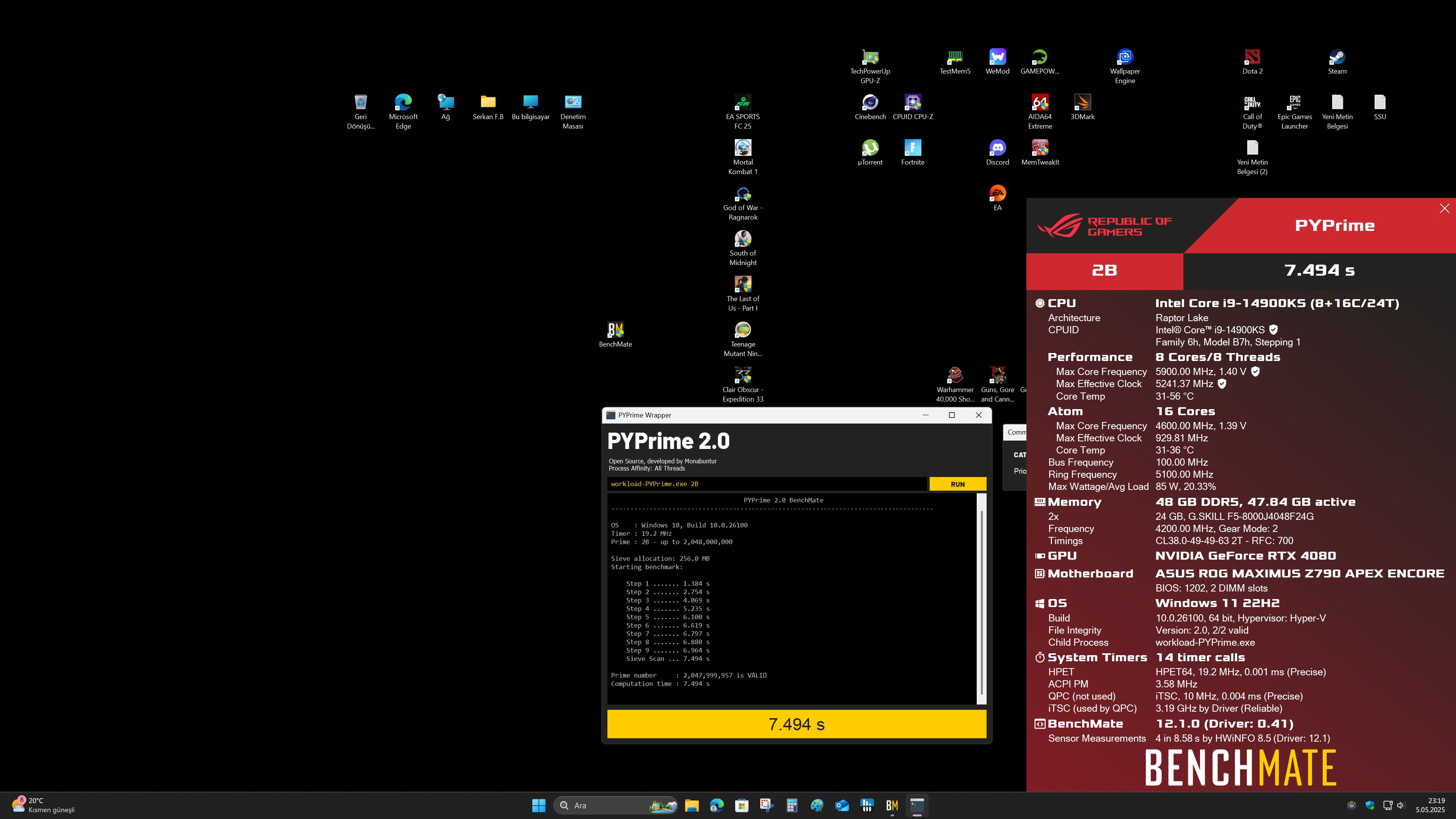
Task: Open Warhammer 40,000 desktop shortcut
Action: 955,384
